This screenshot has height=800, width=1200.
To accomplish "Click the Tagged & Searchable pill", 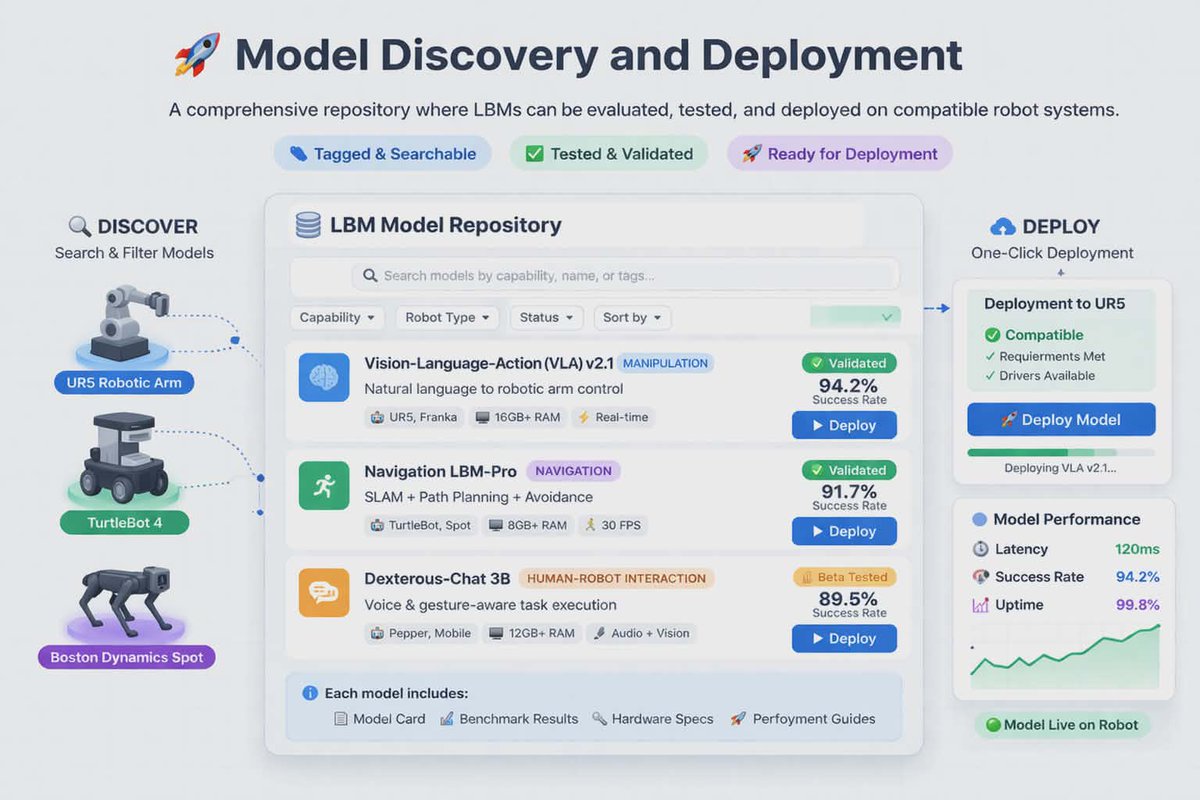I will pos(383,154).
